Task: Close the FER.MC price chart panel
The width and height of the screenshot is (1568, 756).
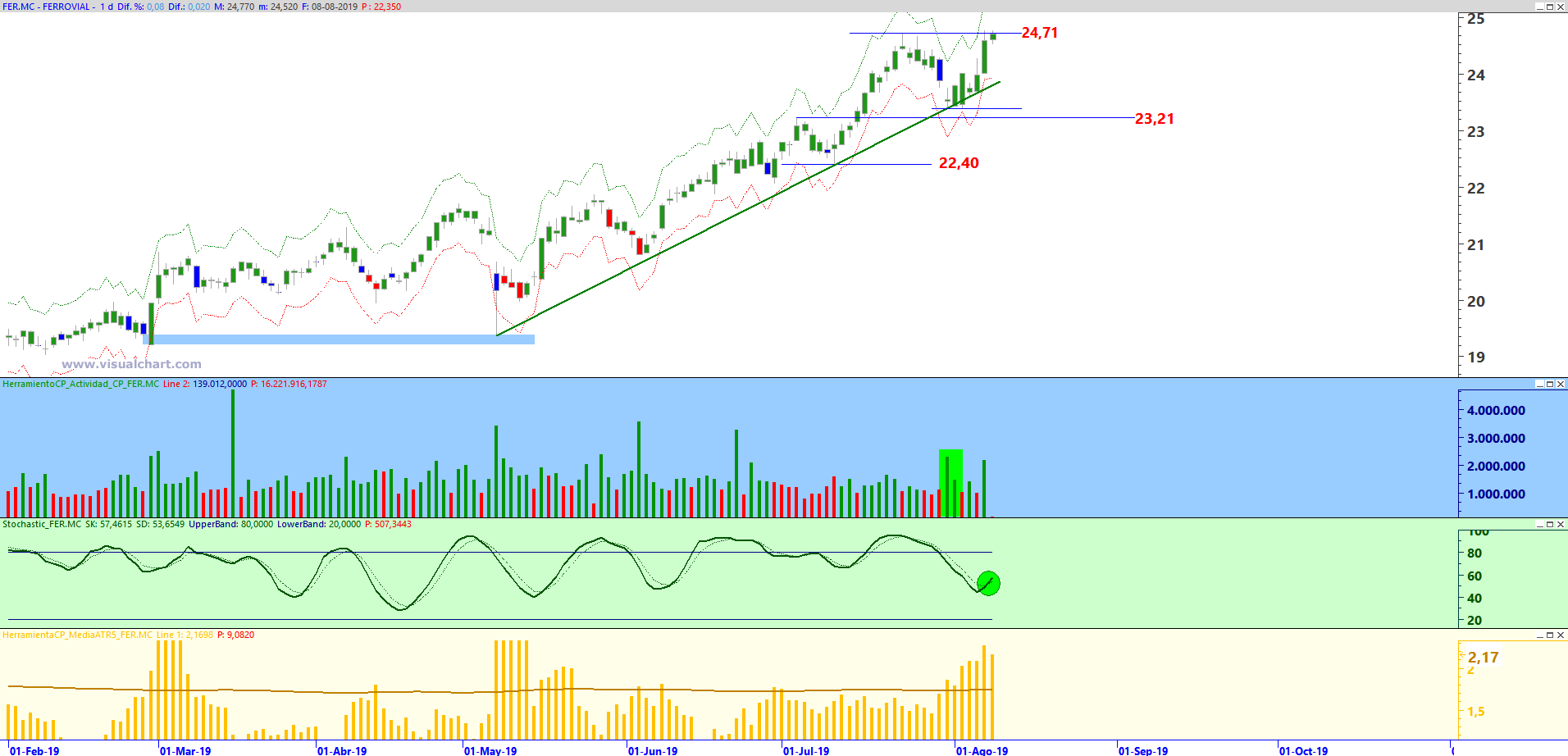Action: (x=1561, y=7)
